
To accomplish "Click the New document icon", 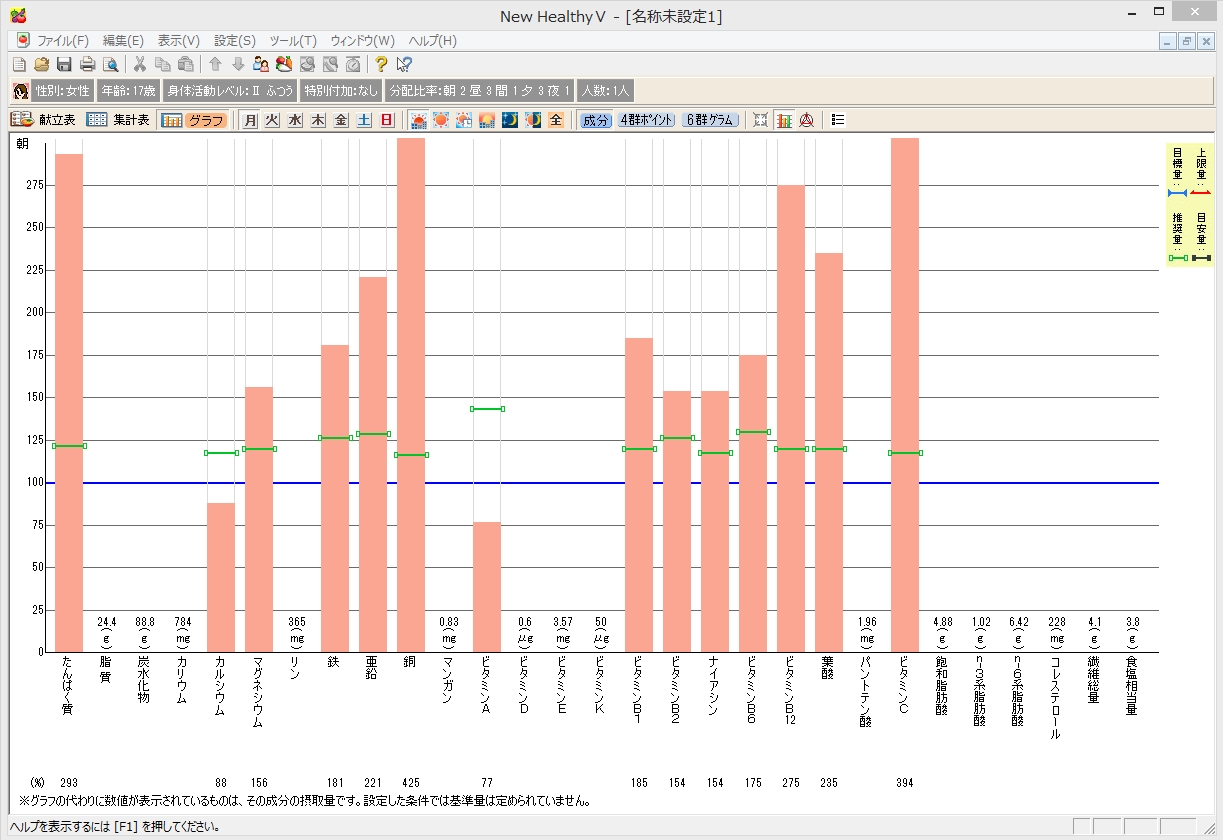I will (x=19, y=65).
